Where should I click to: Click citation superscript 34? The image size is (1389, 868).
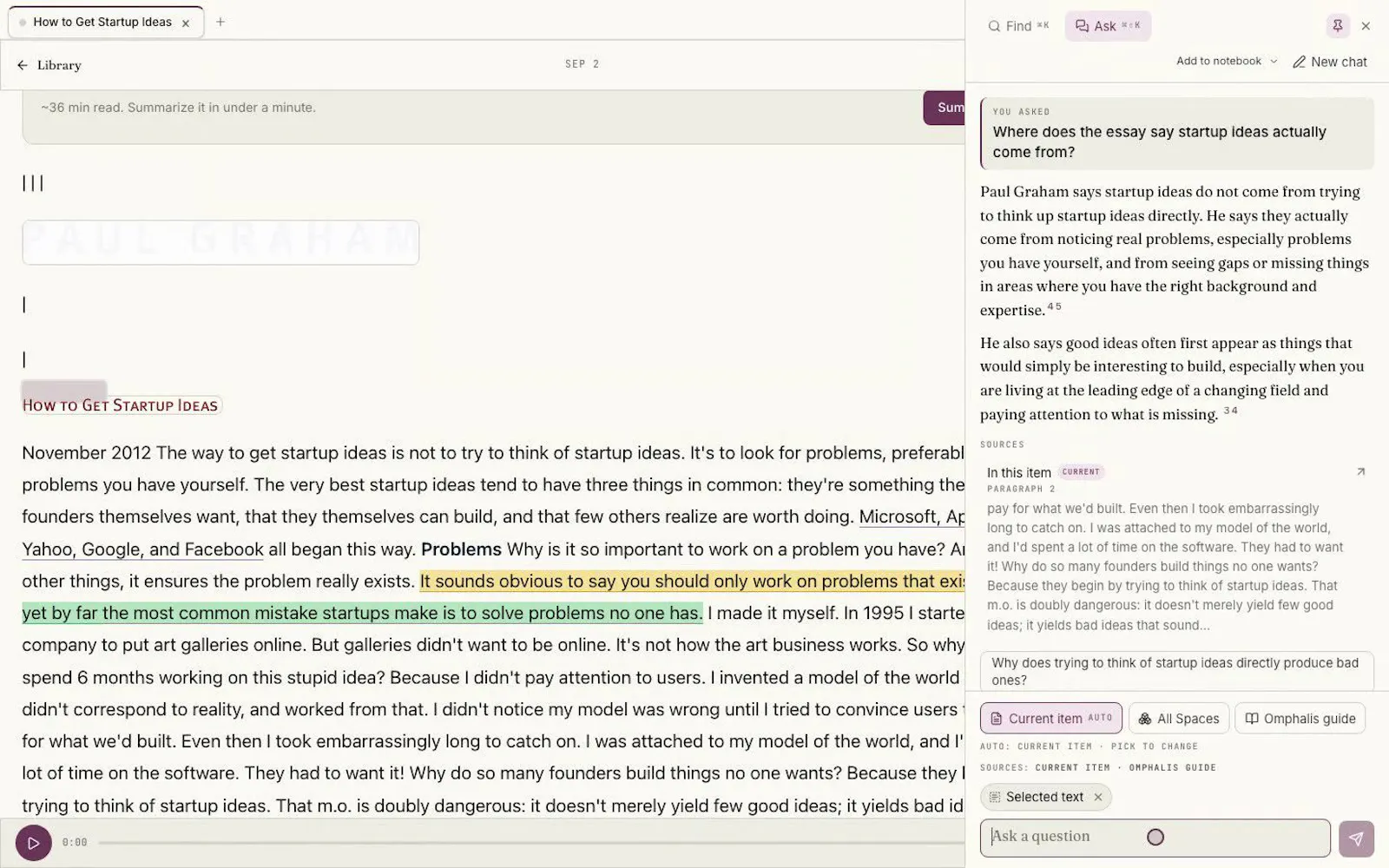click(1231, 411)
